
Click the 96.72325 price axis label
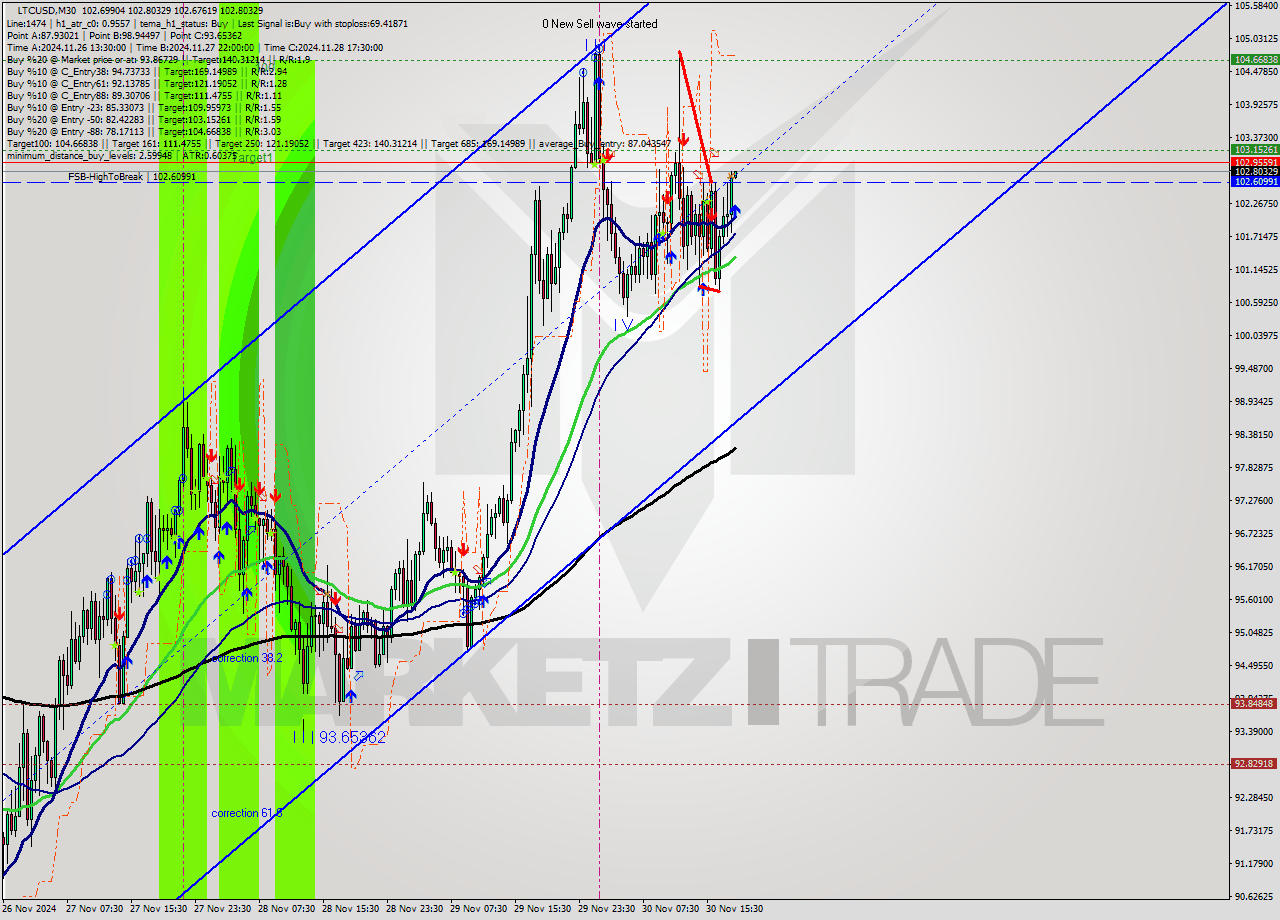(1255, 534)
